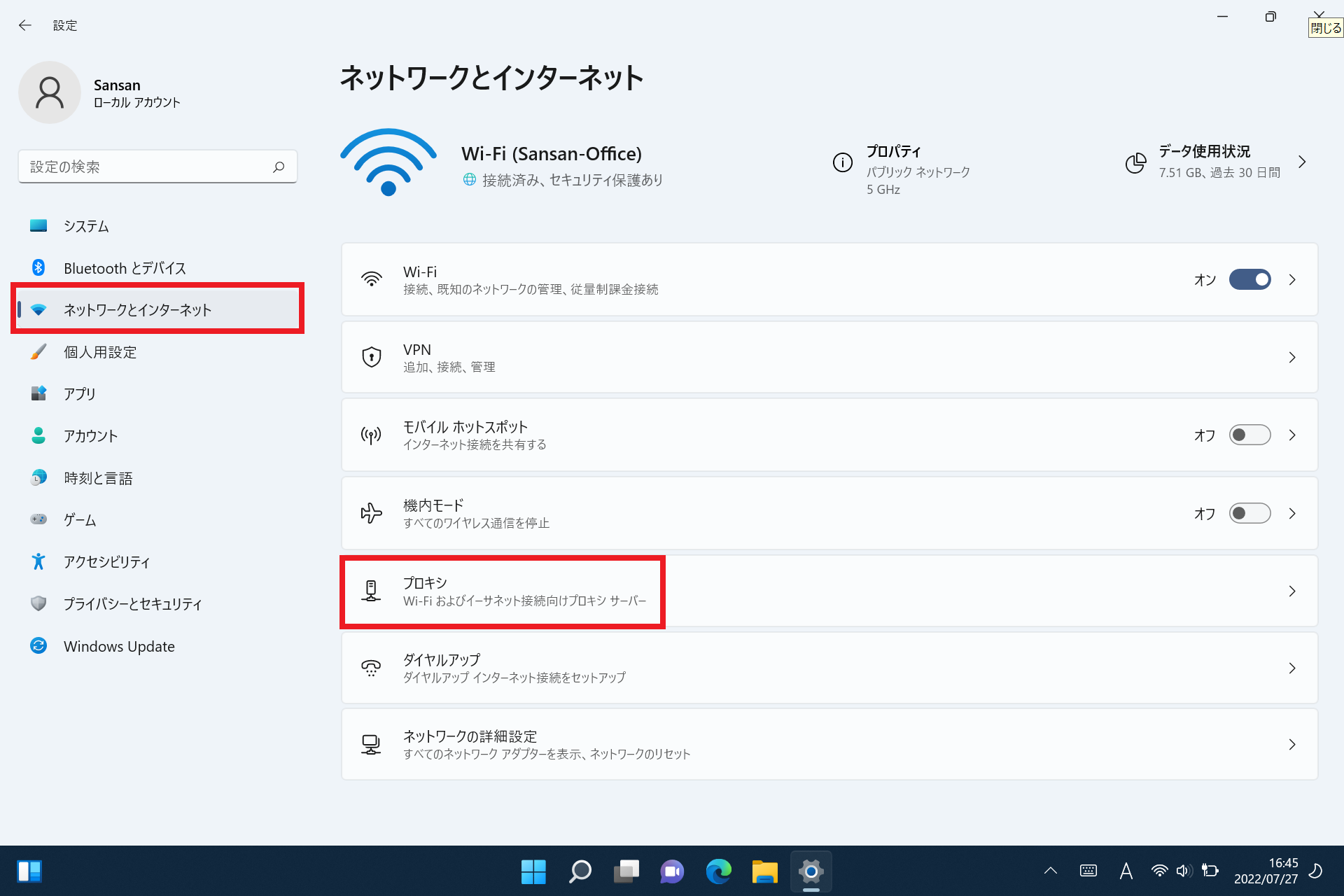Toggle airplane mode switch on
This screenshot has height=896, width=1344.
1249,513
